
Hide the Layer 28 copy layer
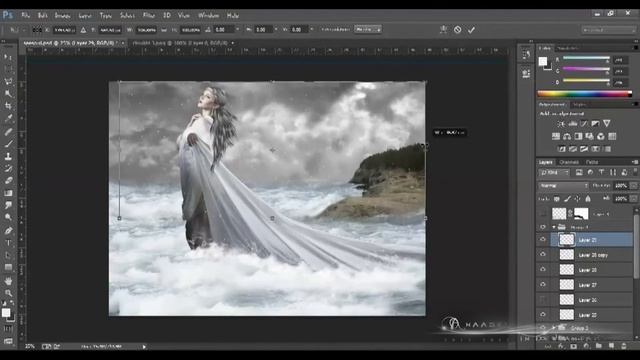pyautogui.click(x=543, y=254)
